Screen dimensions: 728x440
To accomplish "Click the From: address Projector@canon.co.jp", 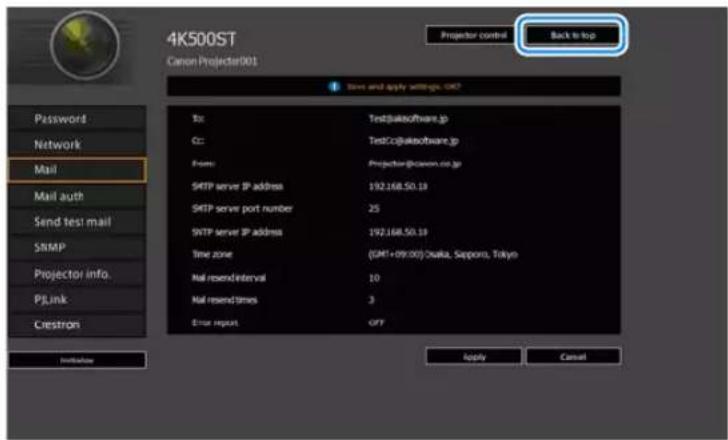I will pos(415,164).
